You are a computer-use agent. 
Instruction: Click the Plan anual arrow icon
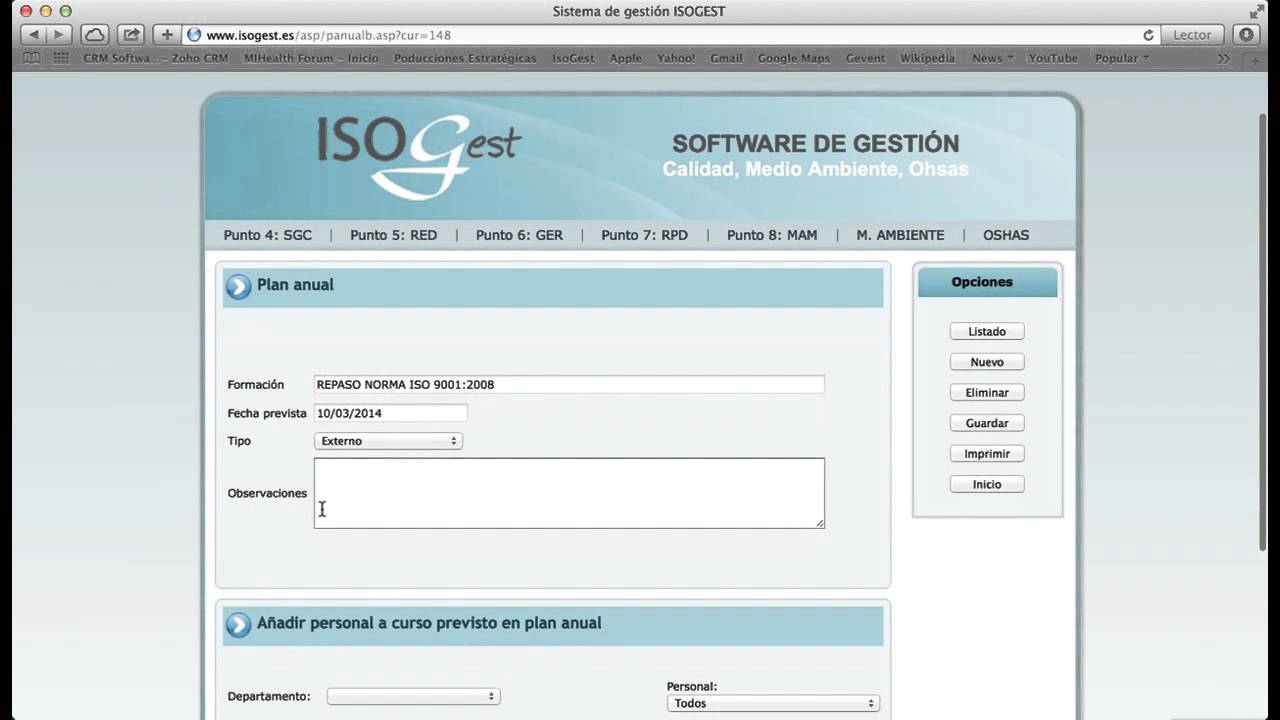[238, 287]
